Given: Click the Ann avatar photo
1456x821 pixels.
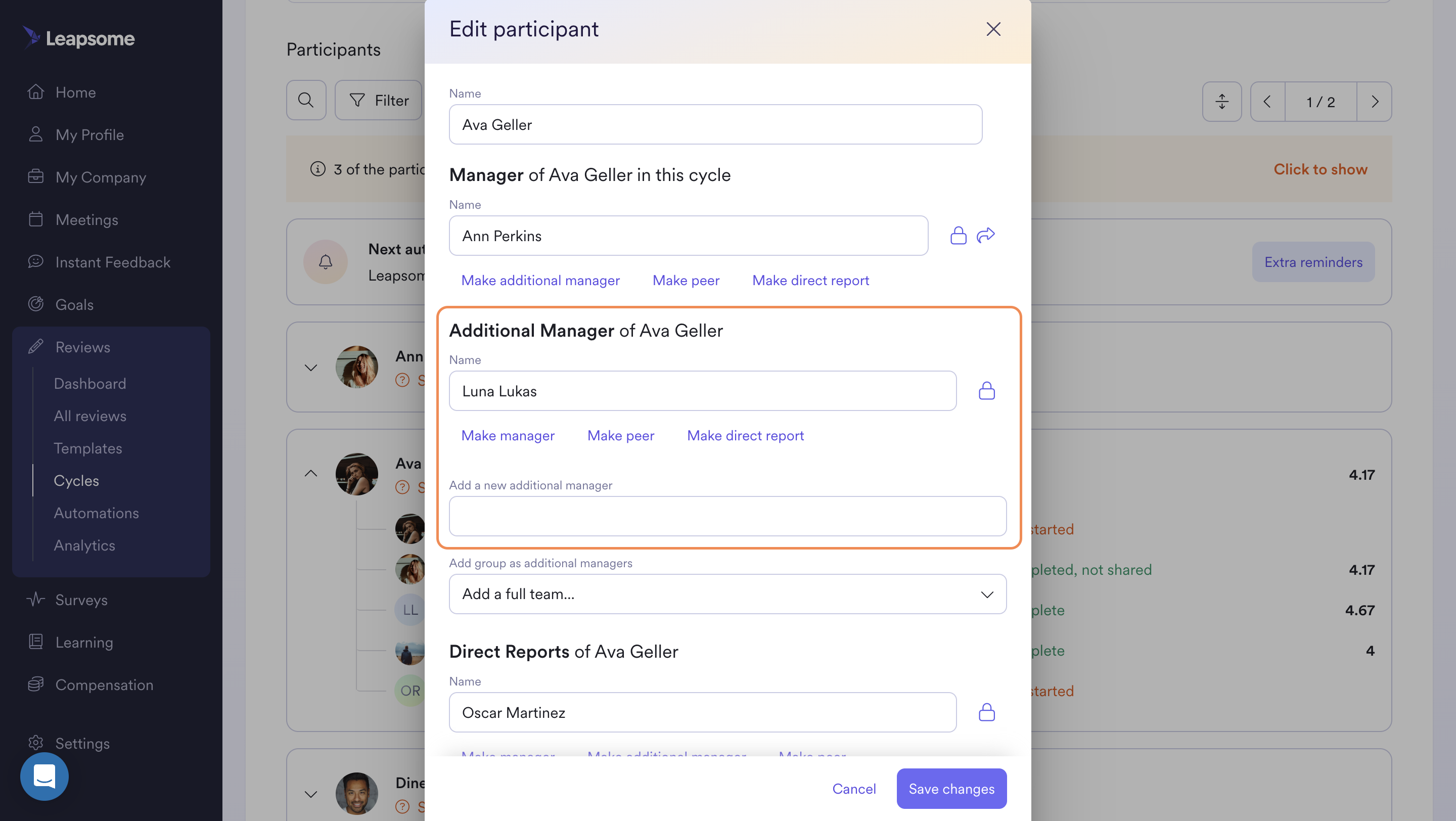Looking at the screenshot, I should pos(356,367).
